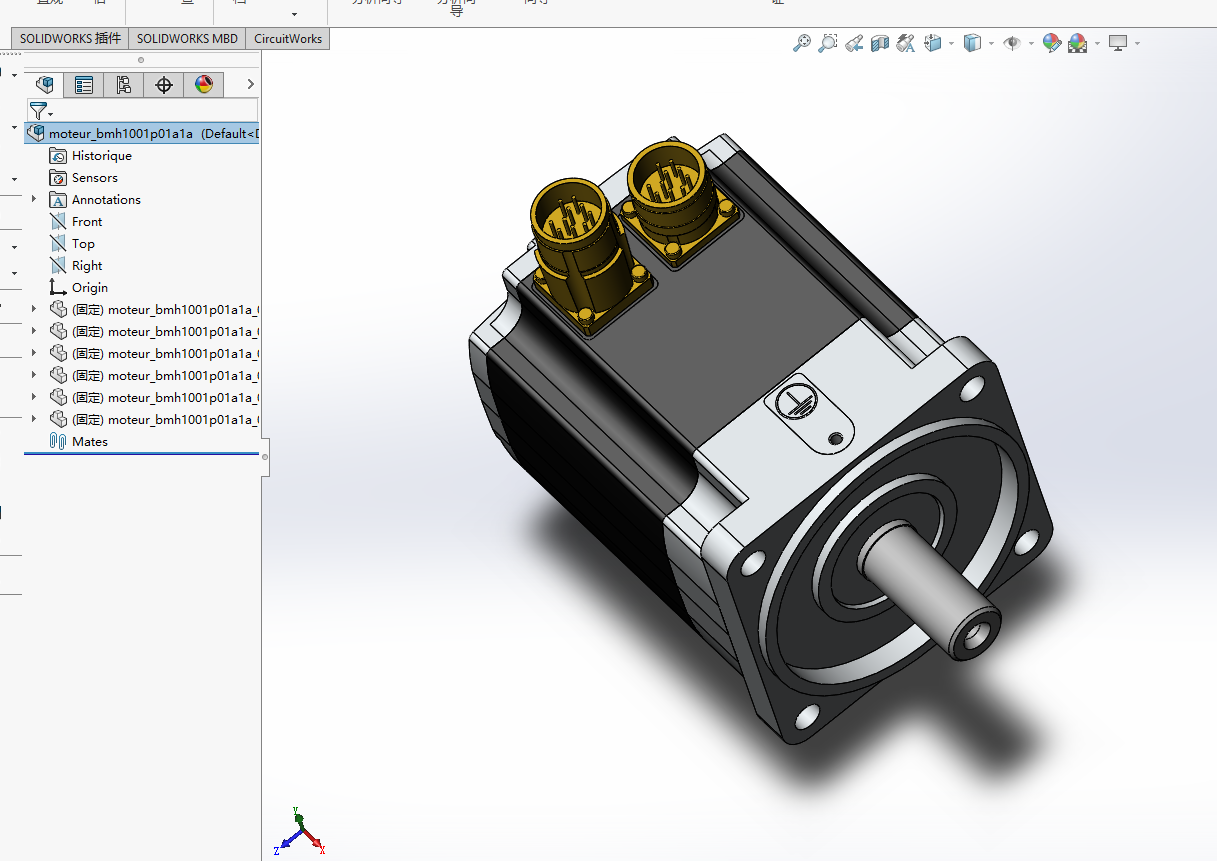The height and width of the screenshot is (861, 1217).
Task: Click the View Settings monitor icon
Action: click(x=1118, y=43)
